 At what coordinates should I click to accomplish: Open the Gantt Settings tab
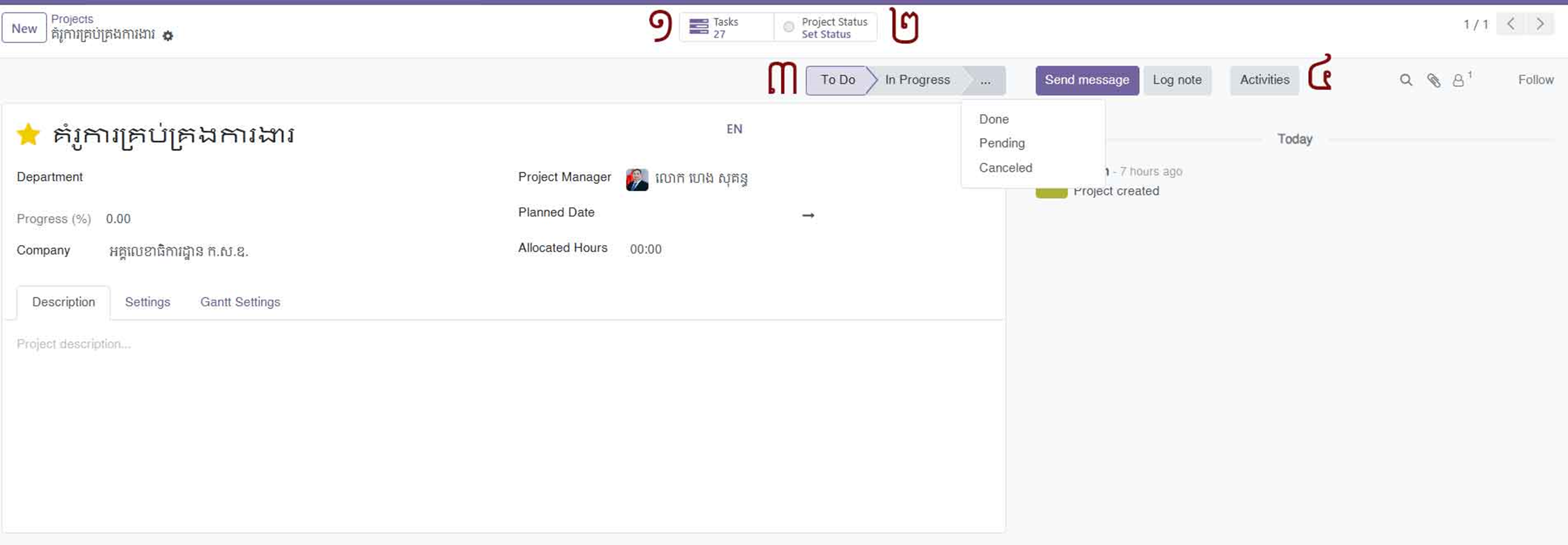[x=240, y=301]
